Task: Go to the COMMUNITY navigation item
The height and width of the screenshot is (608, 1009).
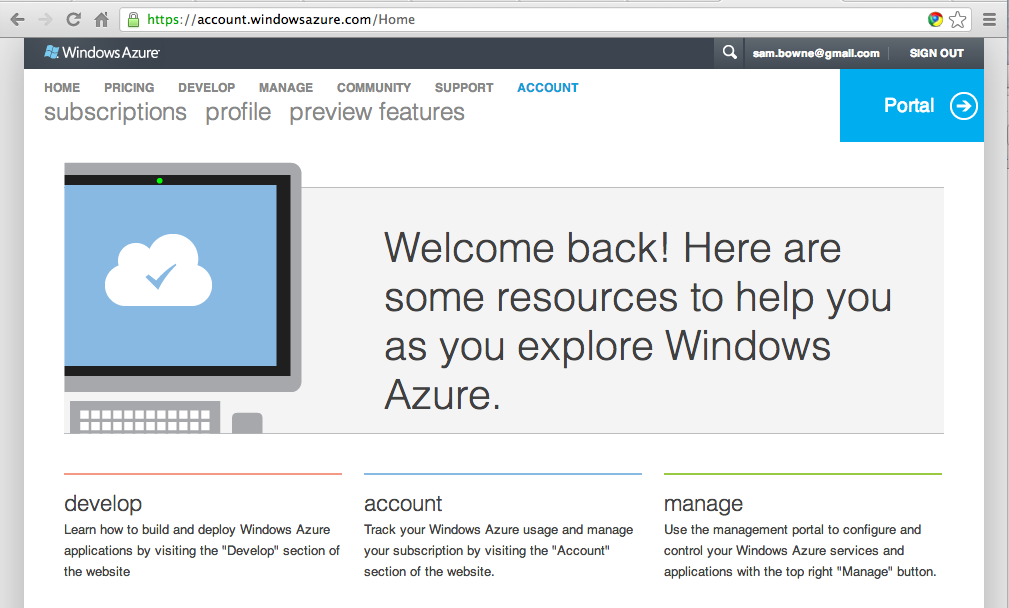Action: (374, 88)
